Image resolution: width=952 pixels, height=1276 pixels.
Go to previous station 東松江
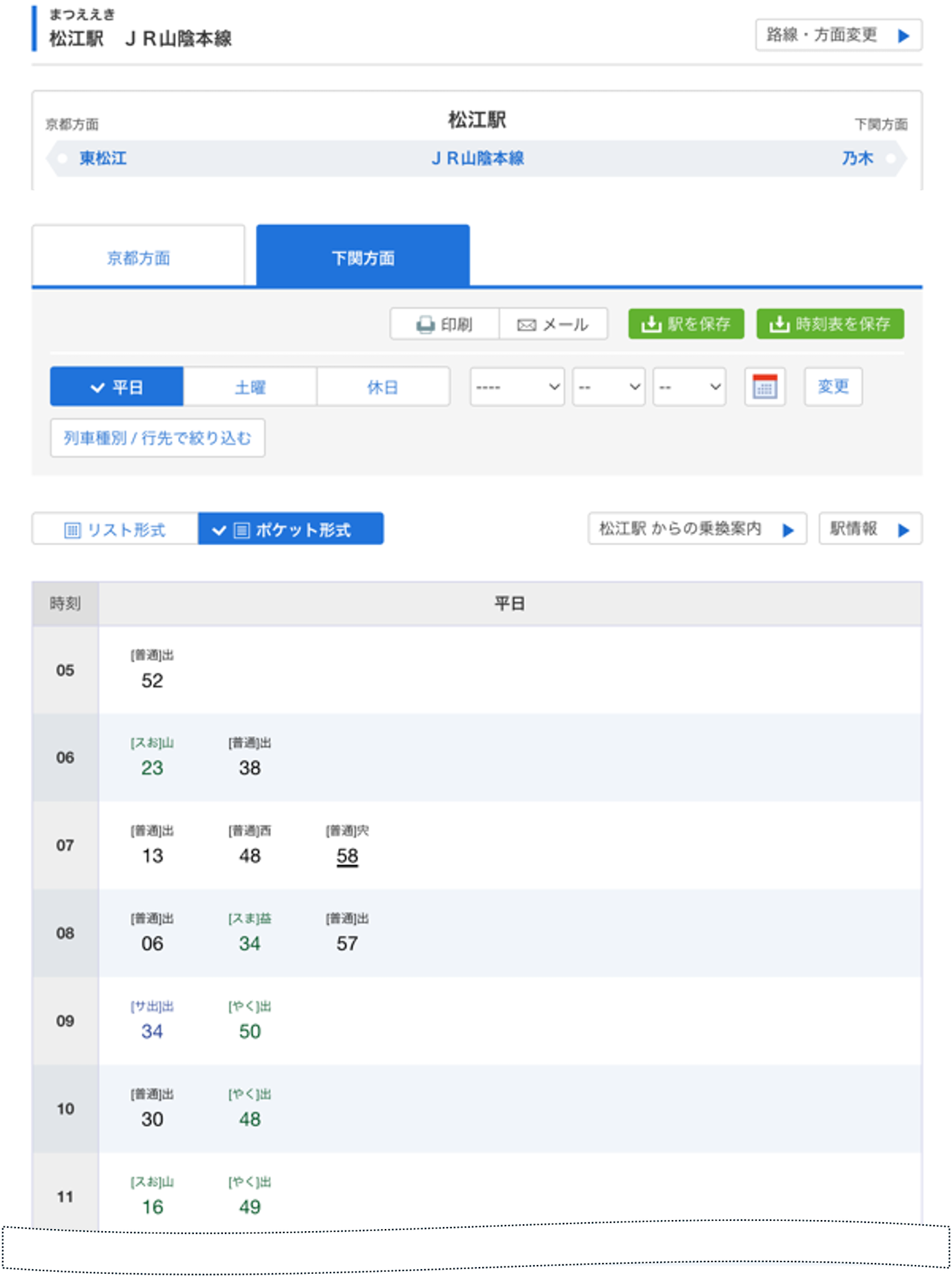[x=103, y=159]
